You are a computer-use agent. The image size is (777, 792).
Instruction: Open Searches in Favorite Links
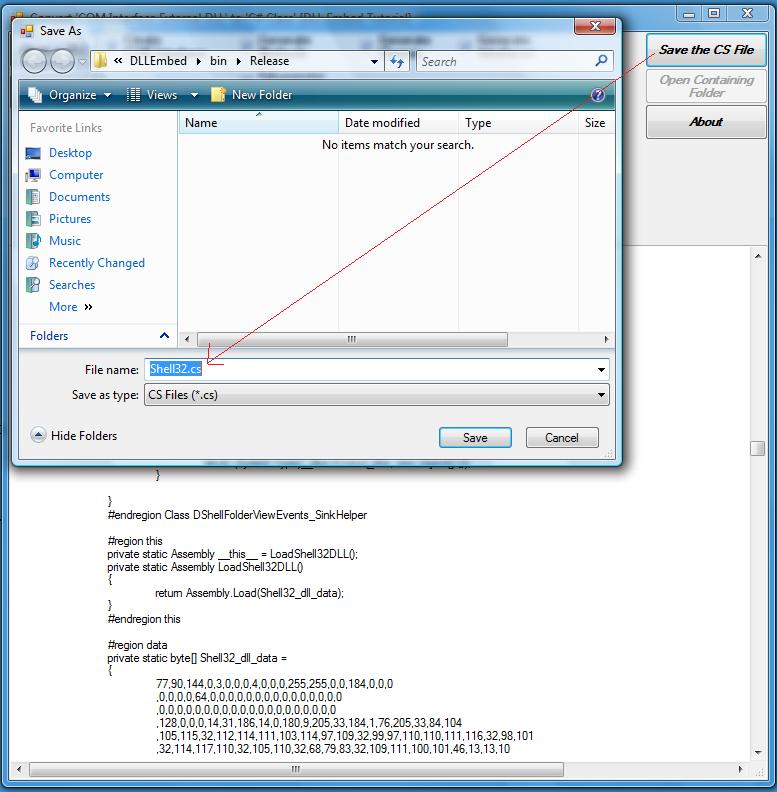coord(72,285)
